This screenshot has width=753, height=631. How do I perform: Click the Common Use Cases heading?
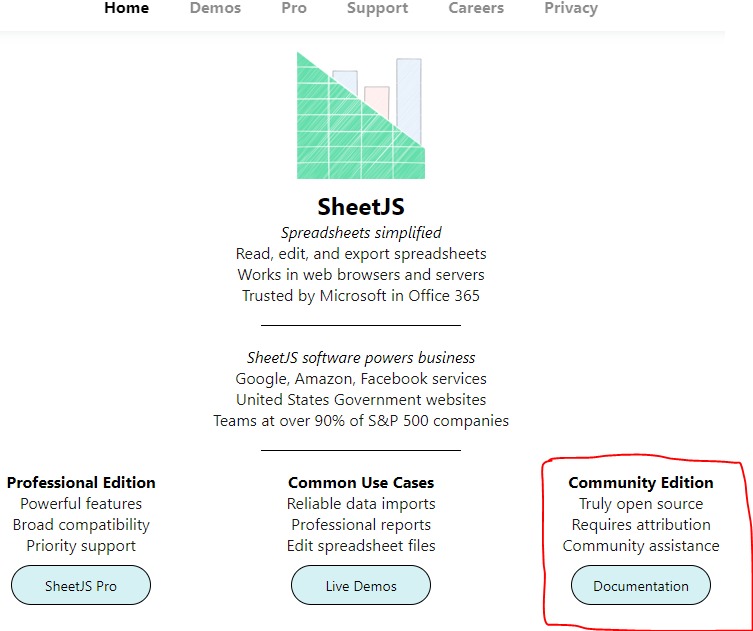[361, 482]
